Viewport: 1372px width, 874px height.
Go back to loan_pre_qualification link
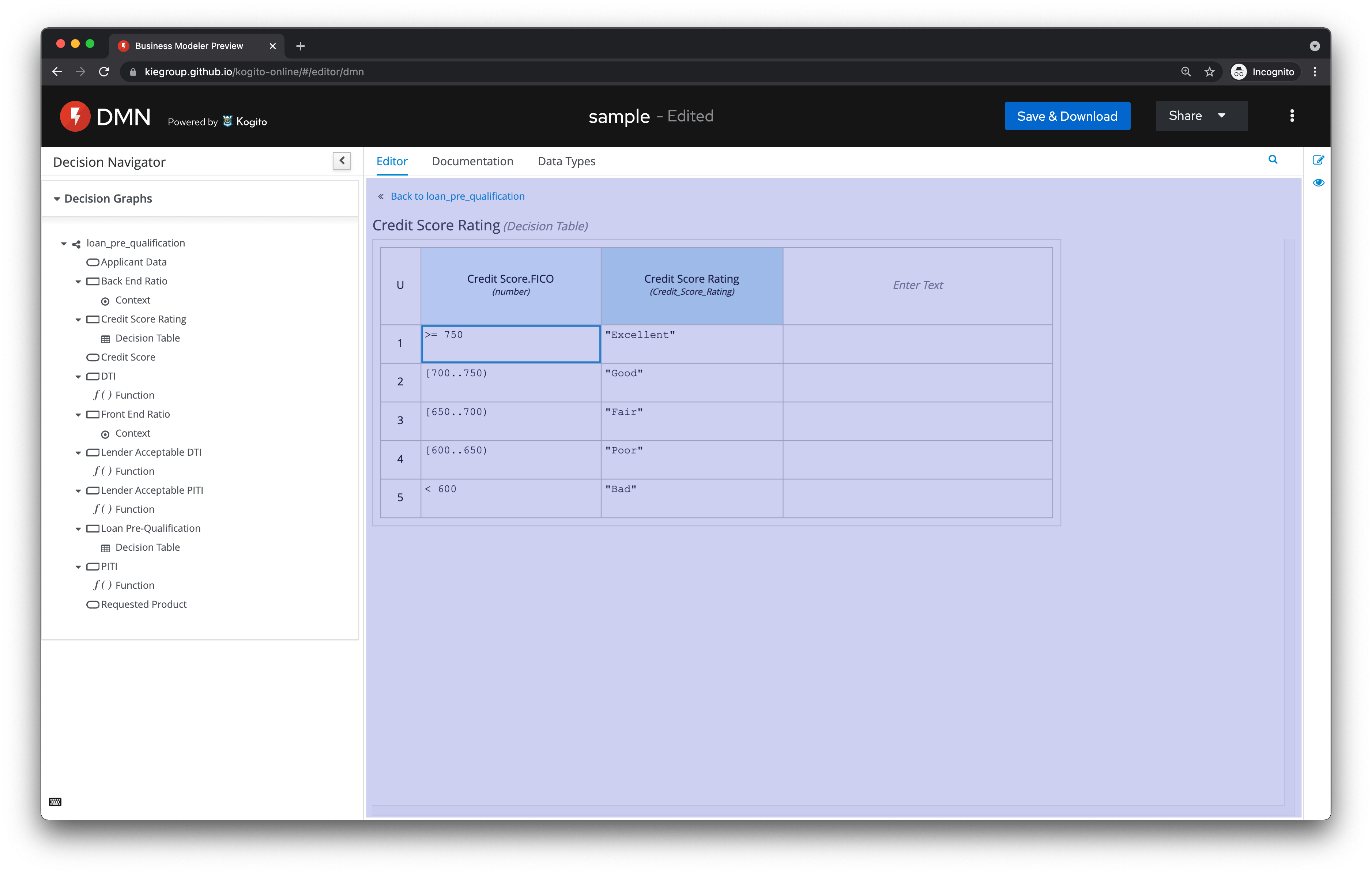tap(457, 196)
